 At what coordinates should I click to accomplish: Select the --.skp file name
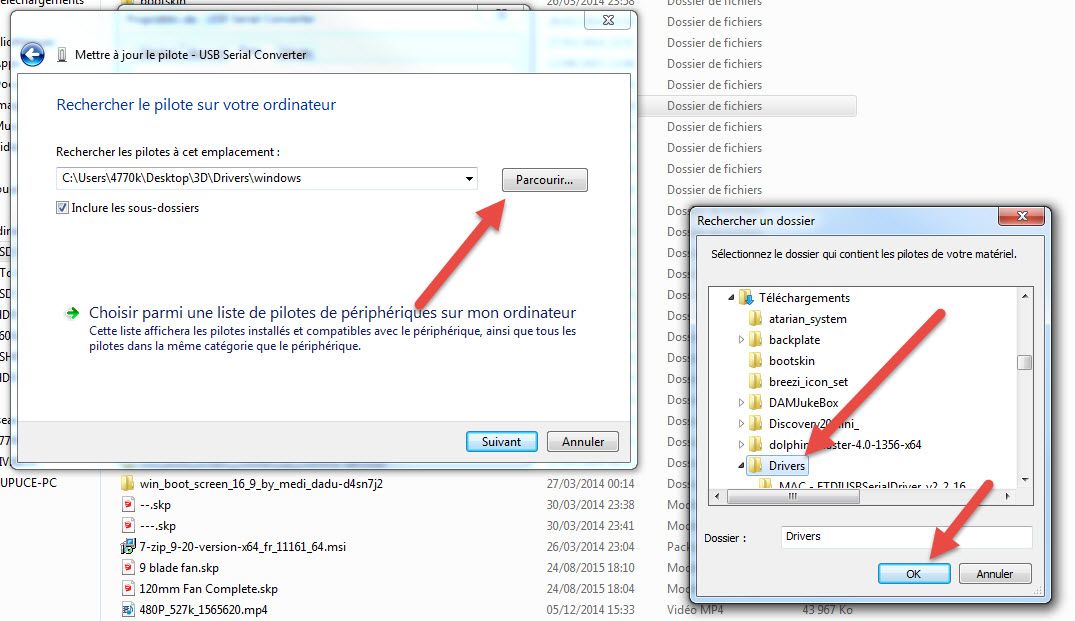pos(155,504)
